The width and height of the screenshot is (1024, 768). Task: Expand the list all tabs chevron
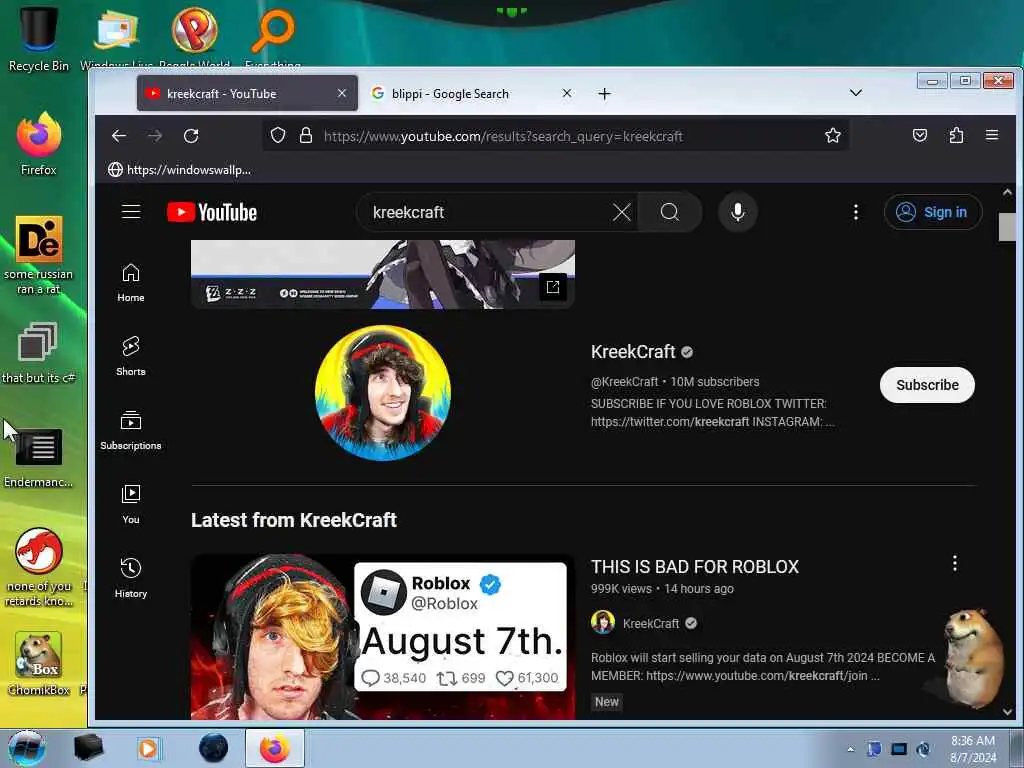pos(856,93)
